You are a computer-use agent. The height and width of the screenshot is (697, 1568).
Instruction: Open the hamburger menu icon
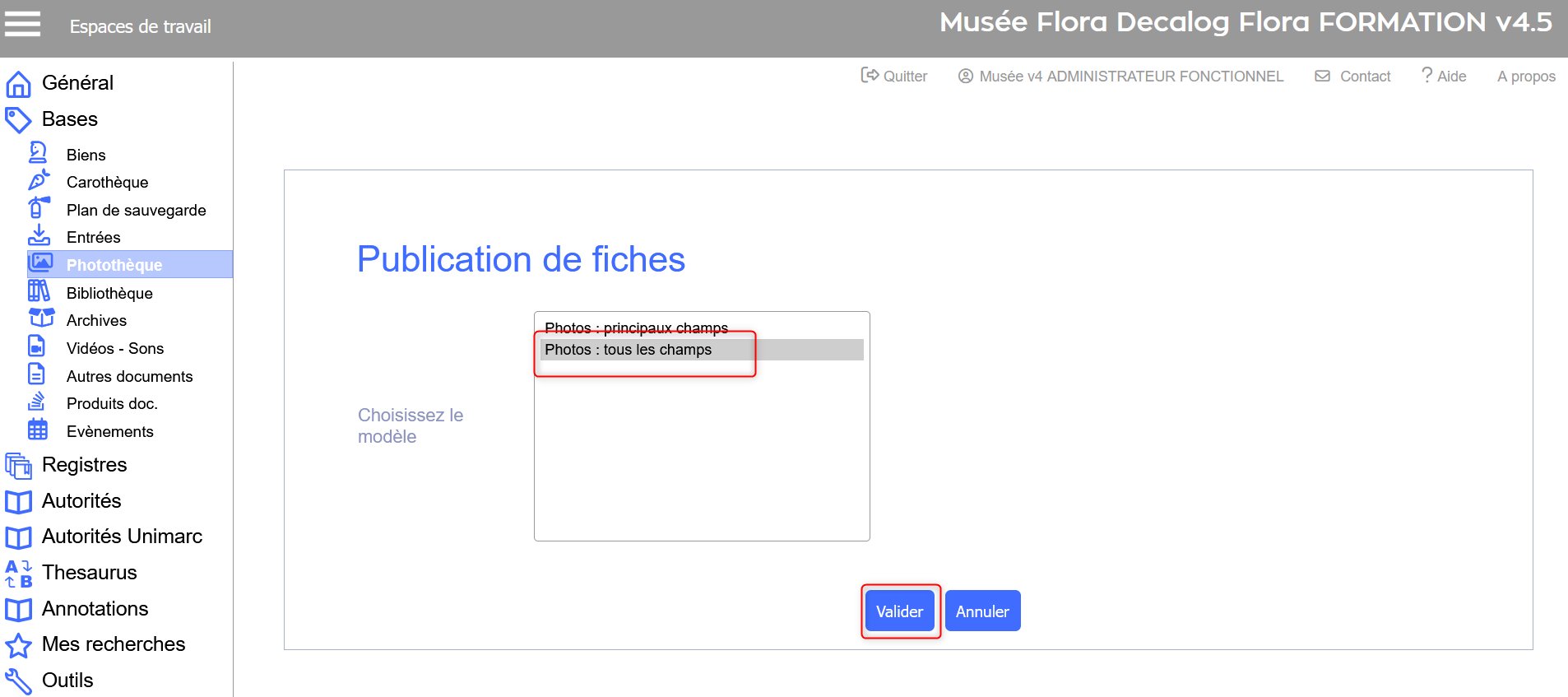click(x=22, y=24)
